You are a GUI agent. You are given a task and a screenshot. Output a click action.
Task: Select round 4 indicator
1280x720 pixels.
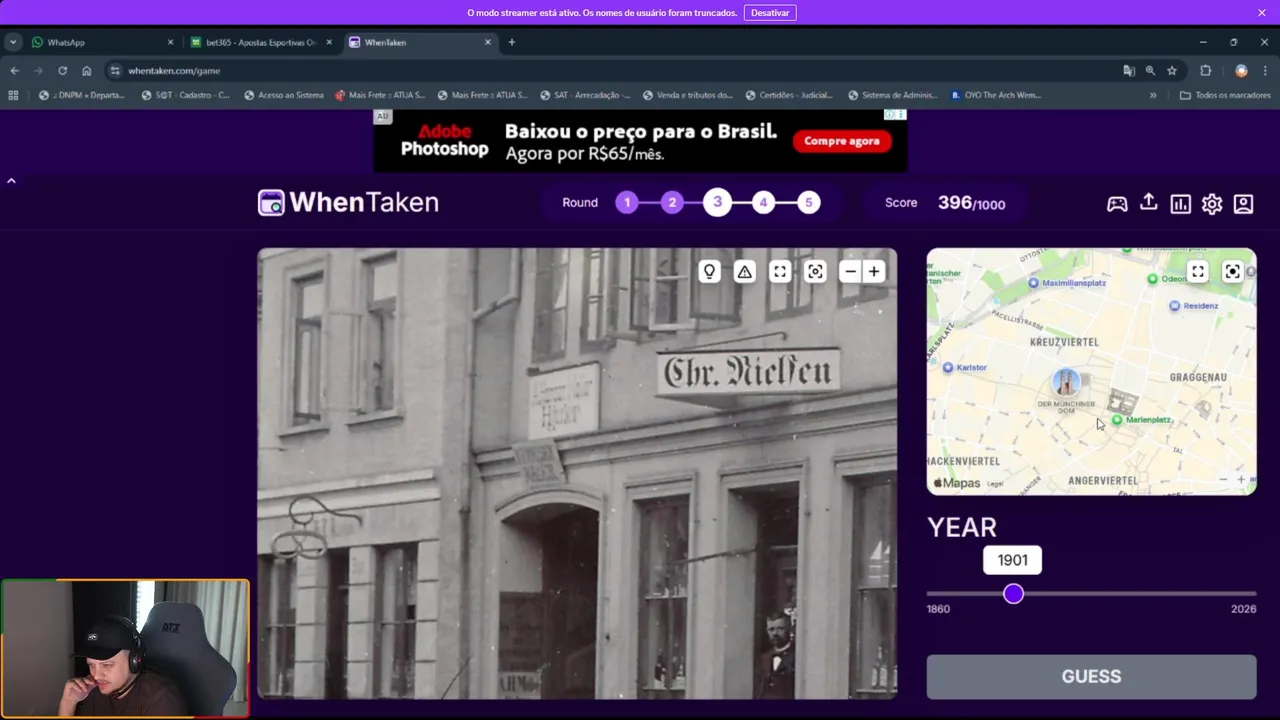click(763, 202)
